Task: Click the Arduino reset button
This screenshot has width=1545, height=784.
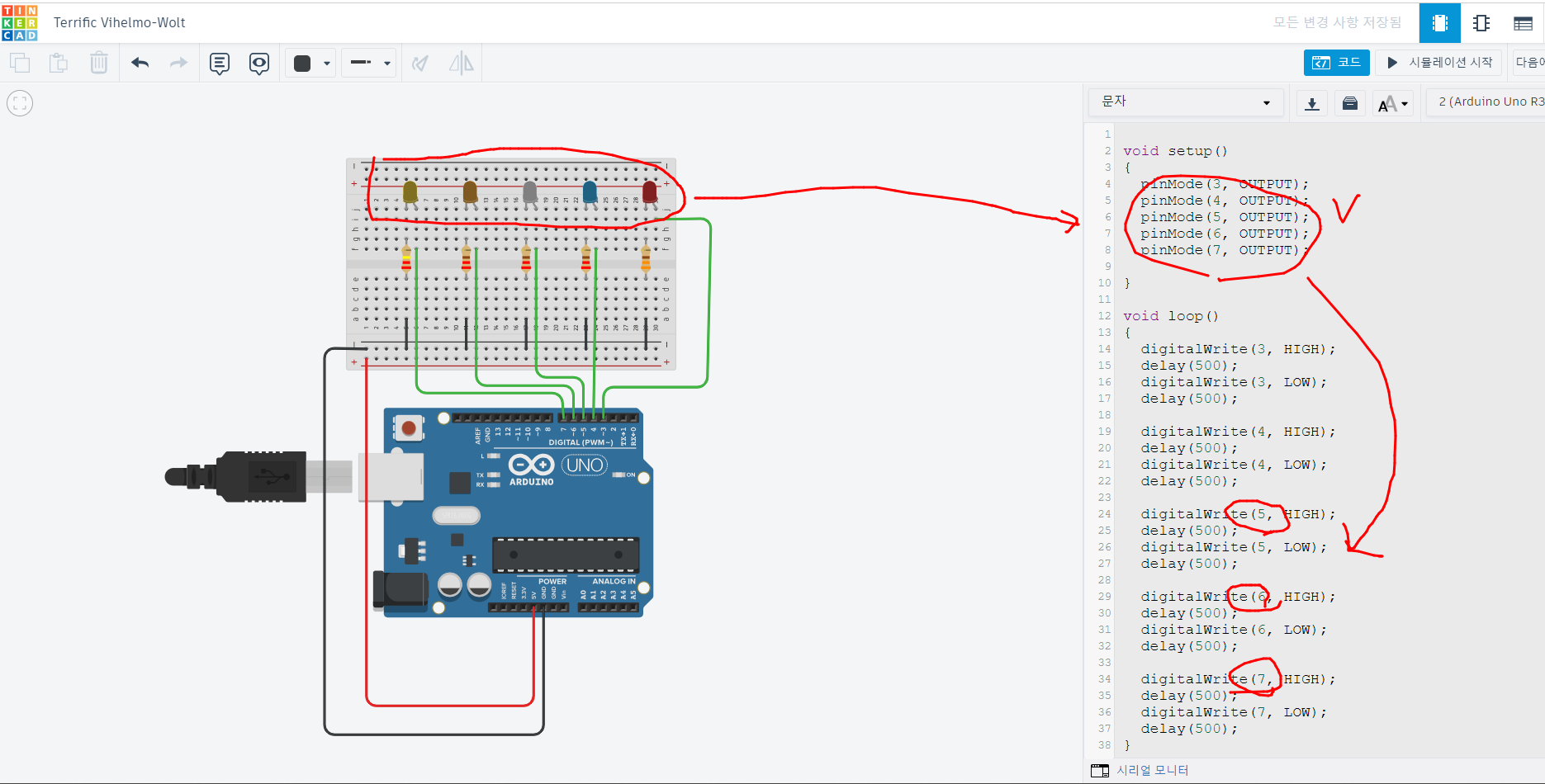Action: (408, 428)
